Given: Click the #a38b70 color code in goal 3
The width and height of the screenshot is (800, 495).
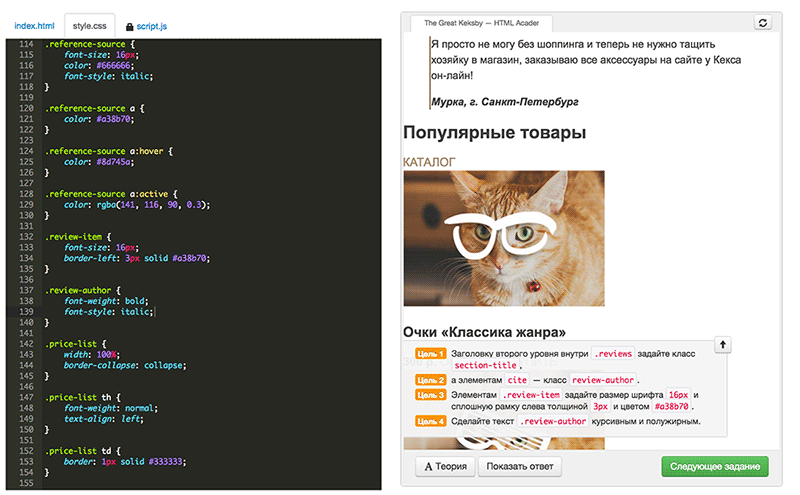Looking at the screenshot, I should 675,408.
